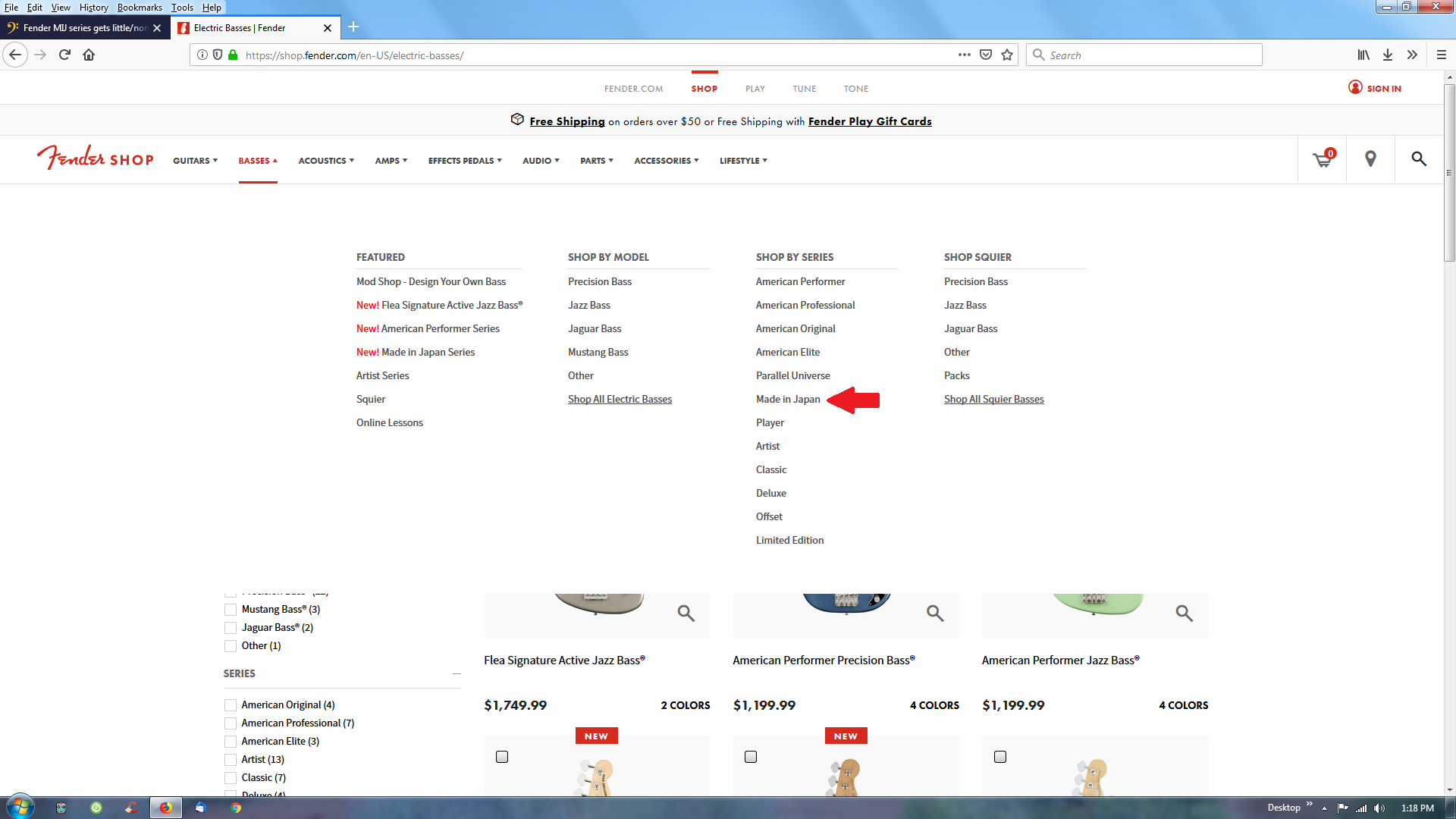The width and height of the screenshot is (1456, 819).
Task: Save page to Pocket icon
Action: [986, 55]
